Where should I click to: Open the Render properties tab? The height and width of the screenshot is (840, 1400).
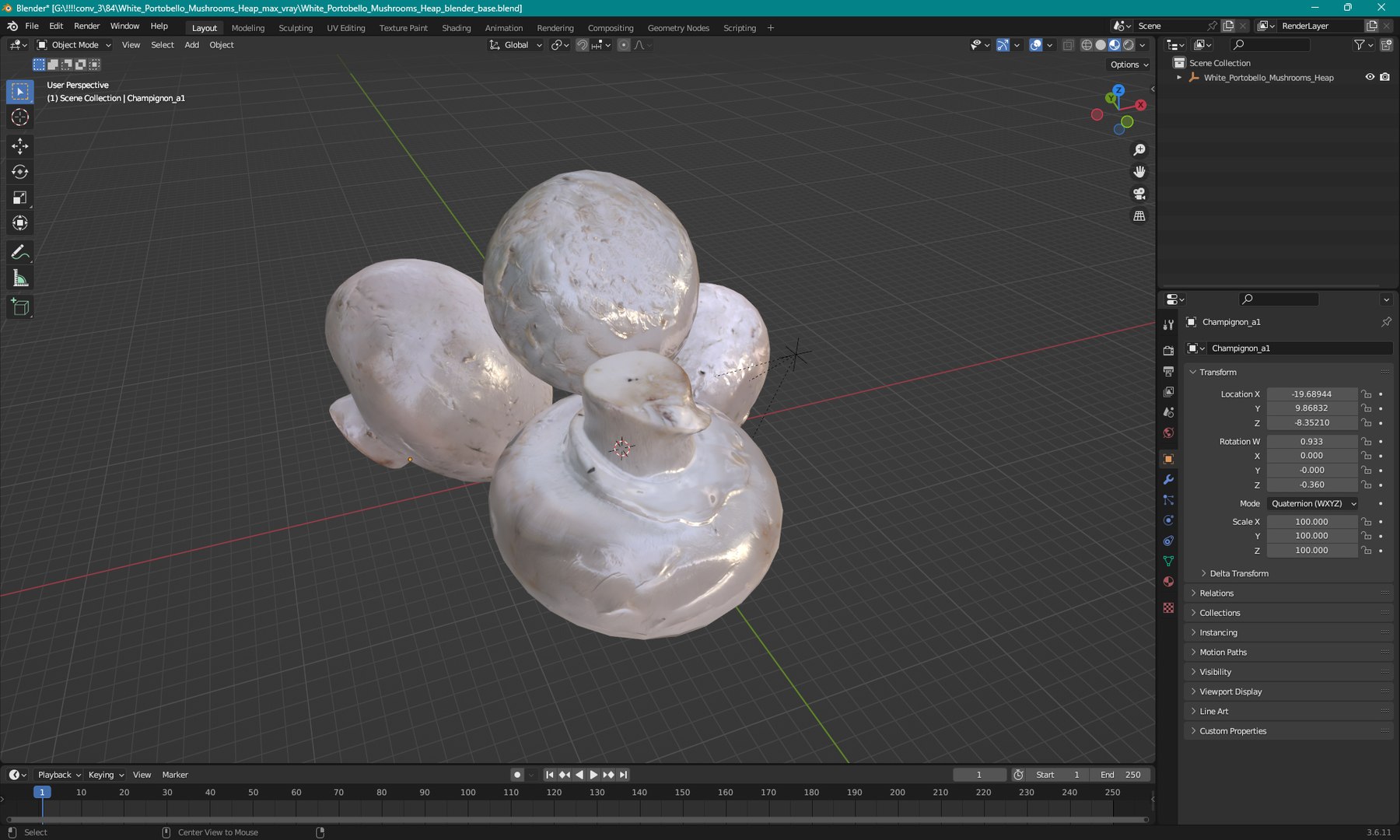pyautogui.click(x=1168, y=351)
